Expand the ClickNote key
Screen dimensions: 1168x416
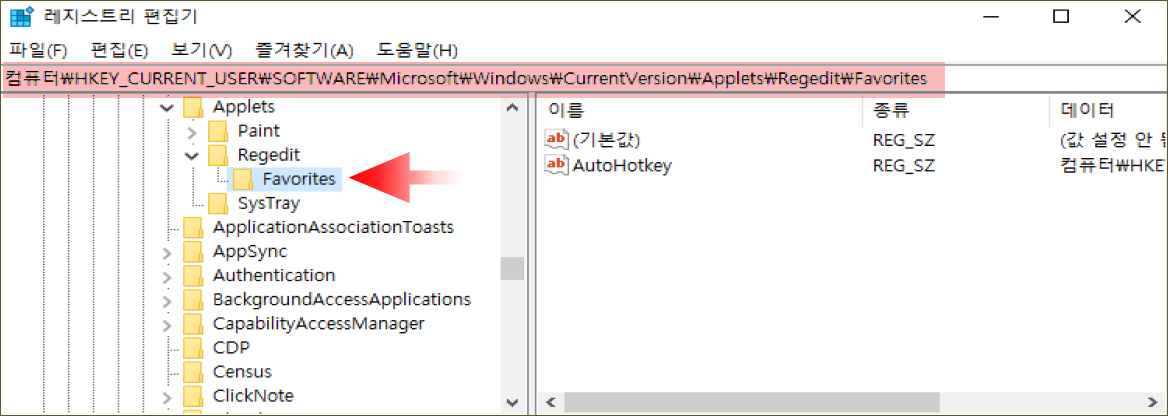(167, 396)
